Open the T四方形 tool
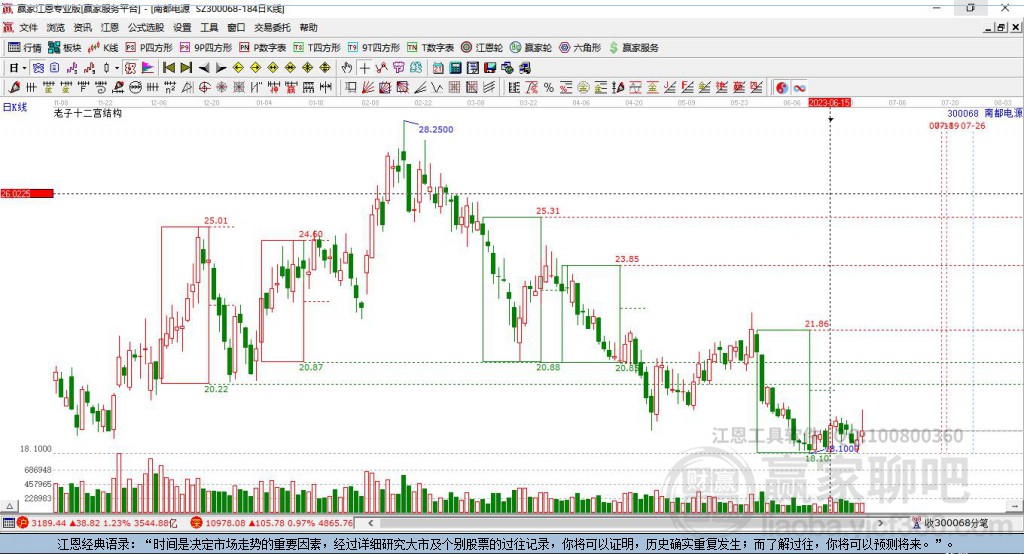Viewport: 1024px width, 554px height. pos(317,48)
